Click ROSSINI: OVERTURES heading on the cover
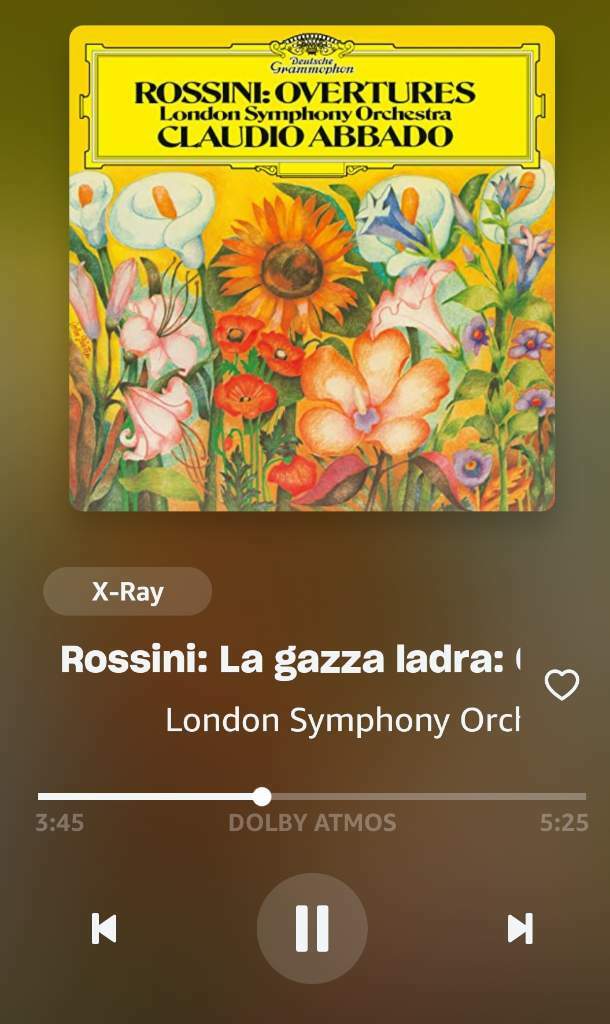This screenshot has width=610, height=1024. (305, 93)
